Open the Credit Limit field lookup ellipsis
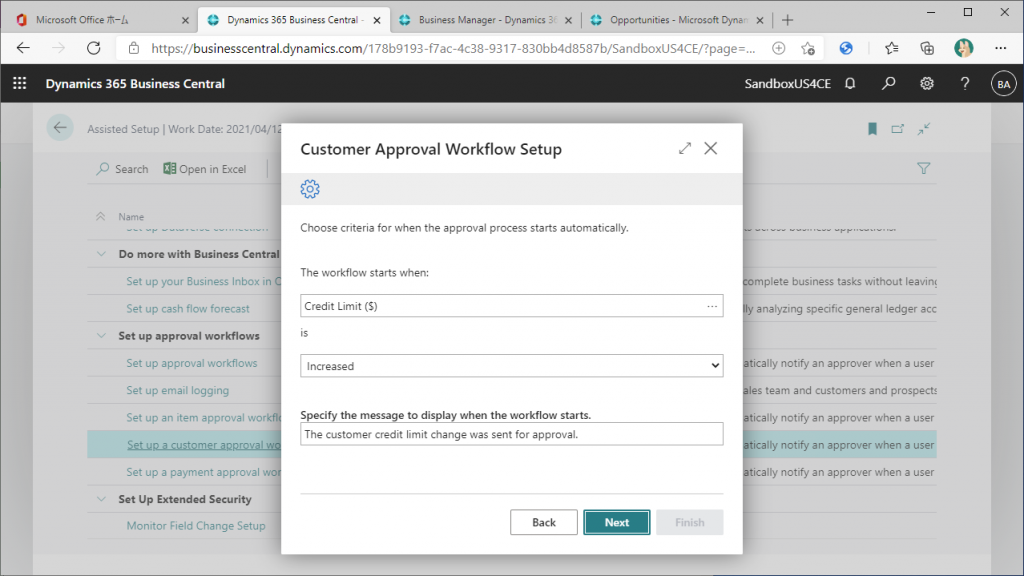 click(x=712, y=306)
